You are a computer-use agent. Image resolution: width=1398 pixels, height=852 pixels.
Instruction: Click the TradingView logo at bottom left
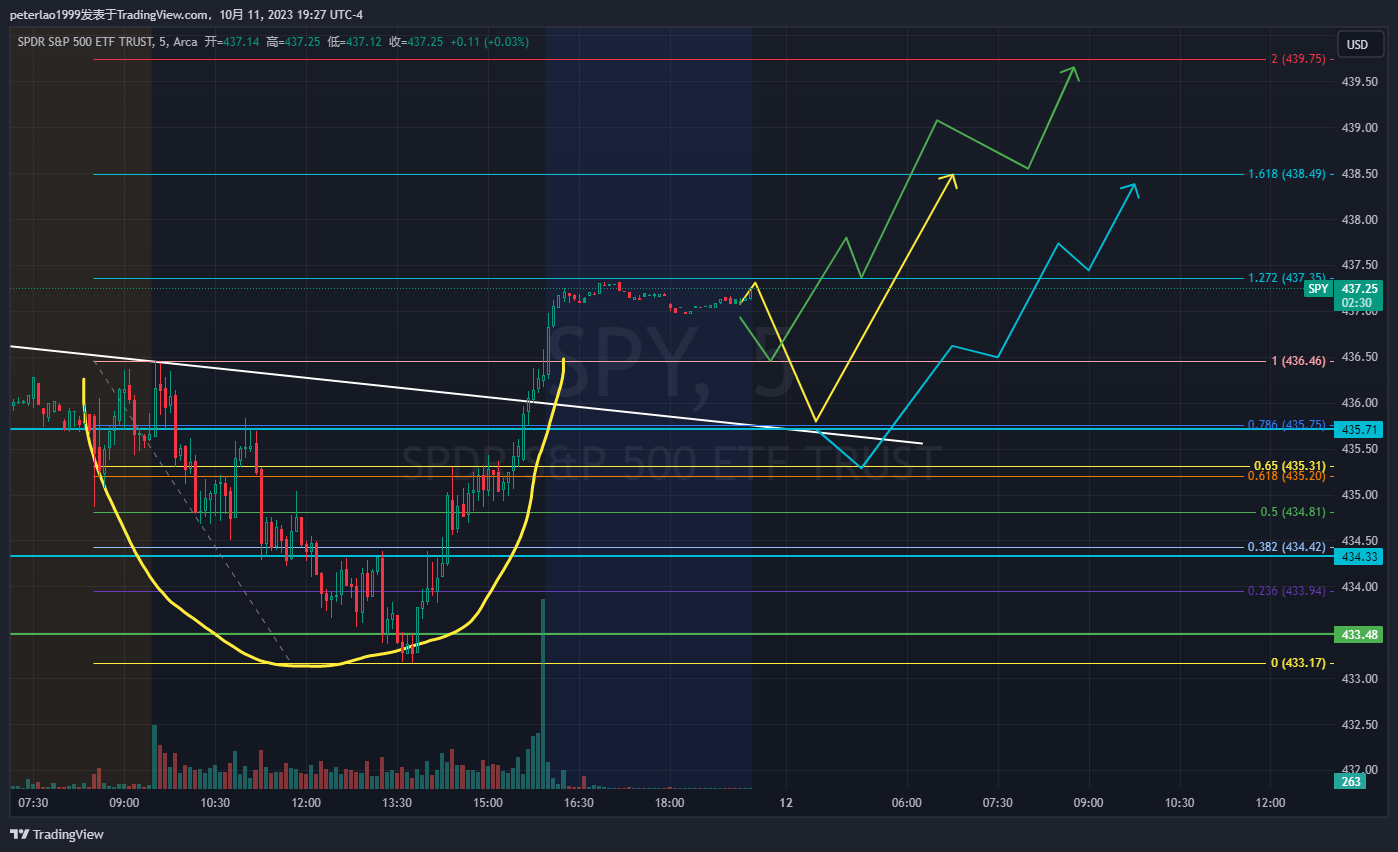[57, 834]
